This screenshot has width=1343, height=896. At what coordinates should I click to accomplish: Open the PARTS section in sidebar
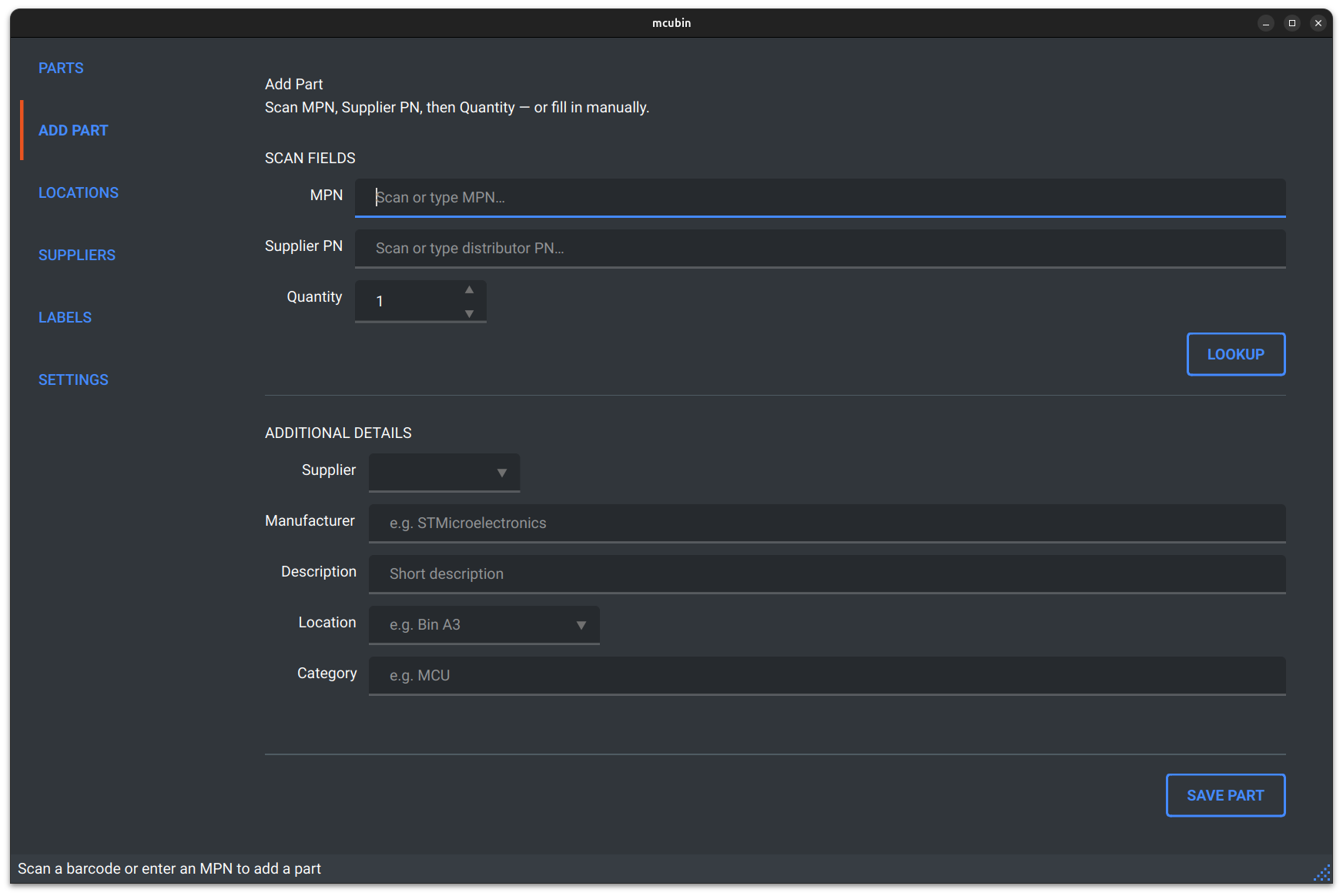tap(61, 68)
